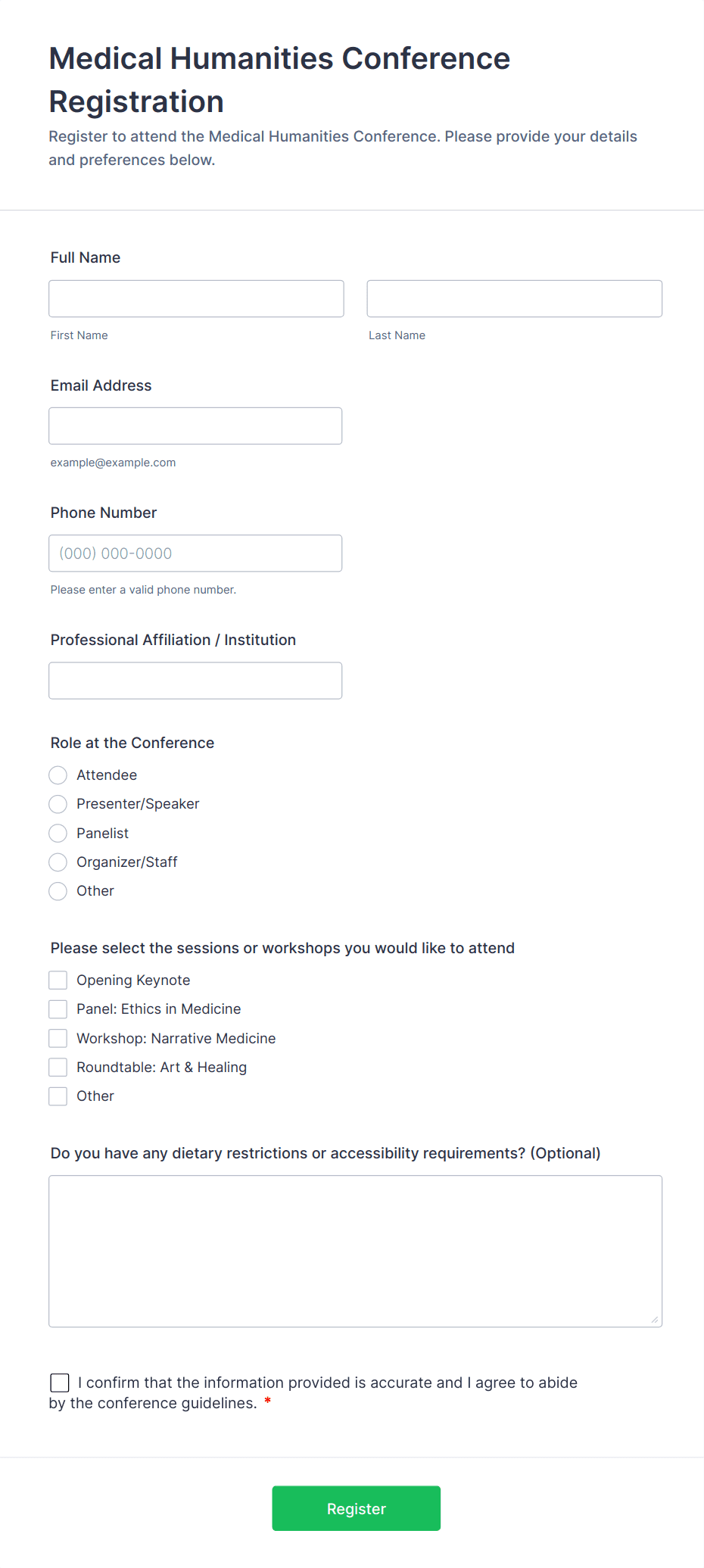Viewport: 704px width, 1568px height.
Task: Grab the text area resize handle
Action: [655, 1320]
